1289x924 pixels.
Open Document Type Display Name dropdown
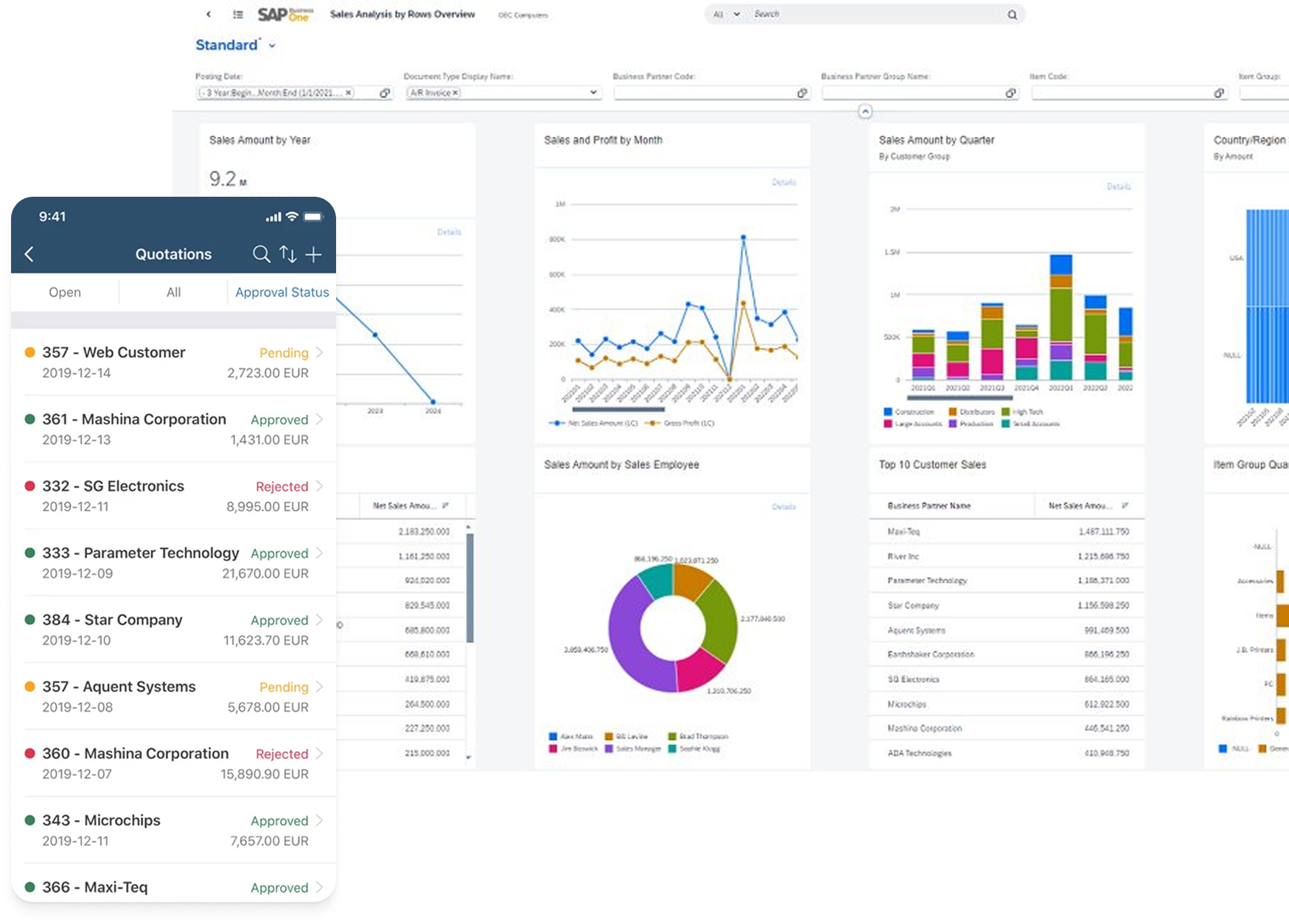[x=593, y=93]
